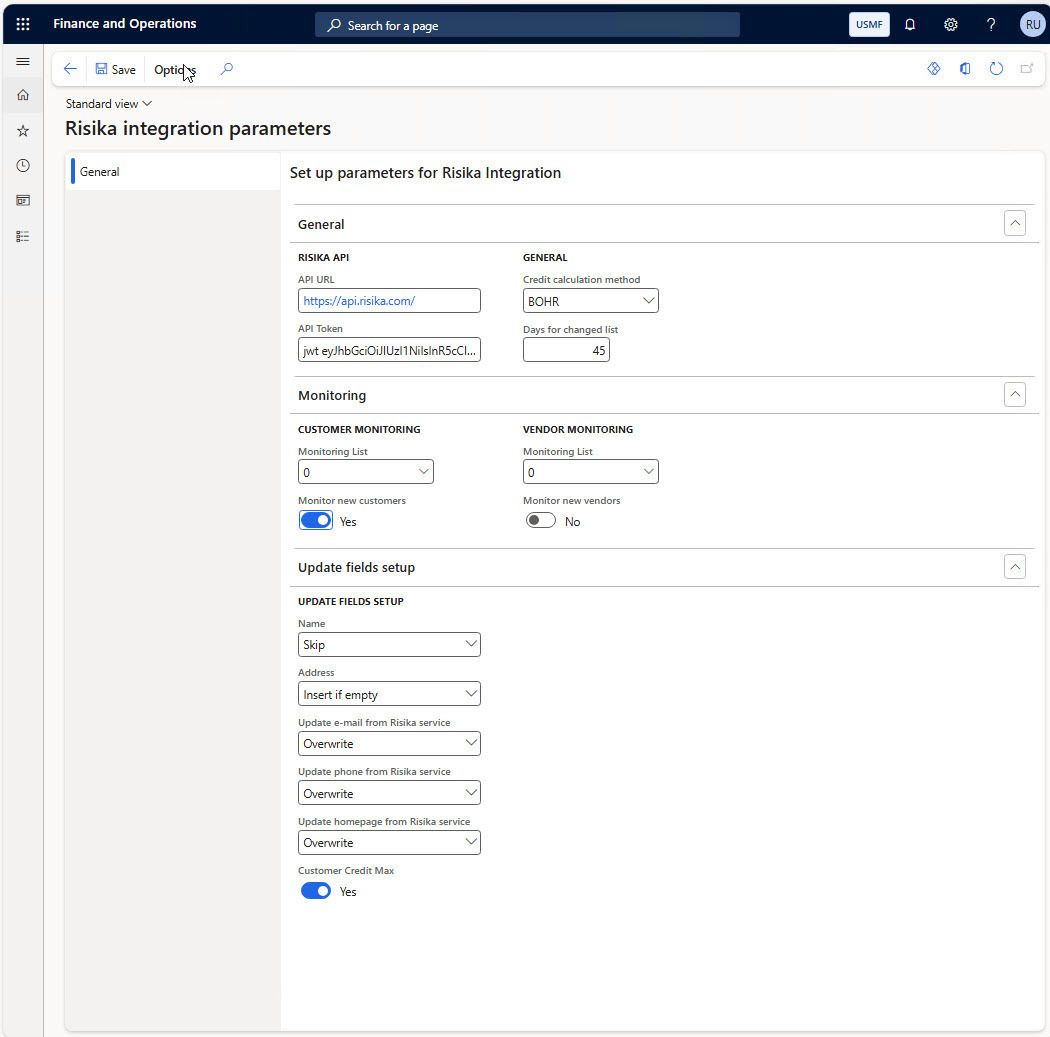Click the Update fields setup header text

356,568
